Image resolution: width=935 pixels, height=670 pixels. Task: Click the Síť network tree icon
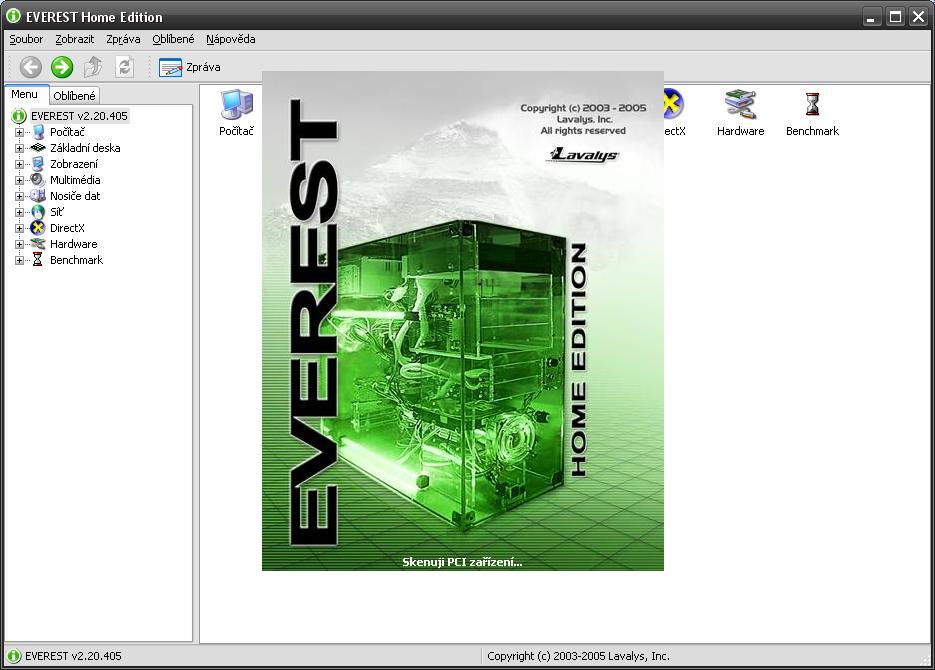(38, 212)
